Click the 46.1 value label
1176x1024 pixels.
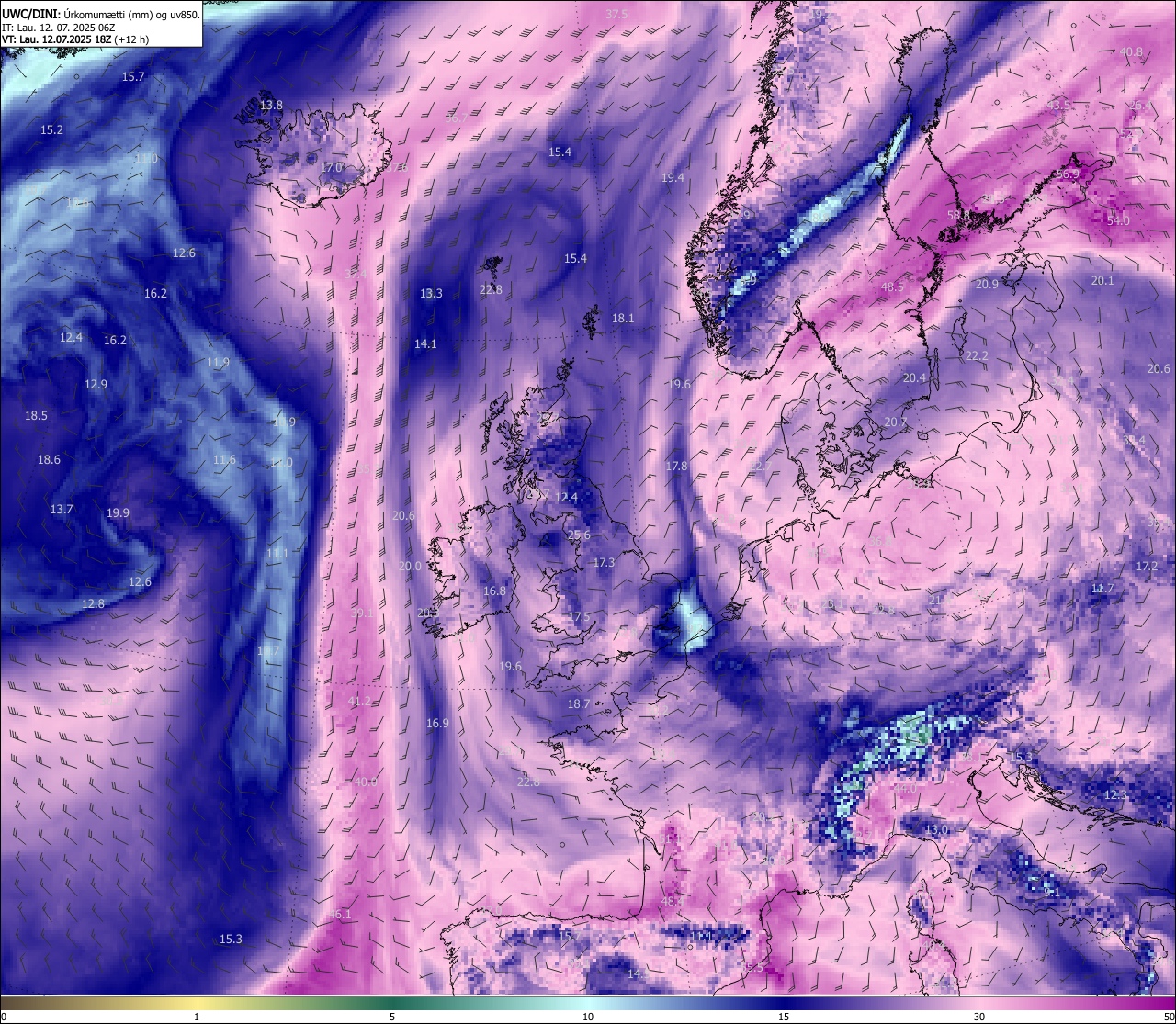[x=339, y=915]
